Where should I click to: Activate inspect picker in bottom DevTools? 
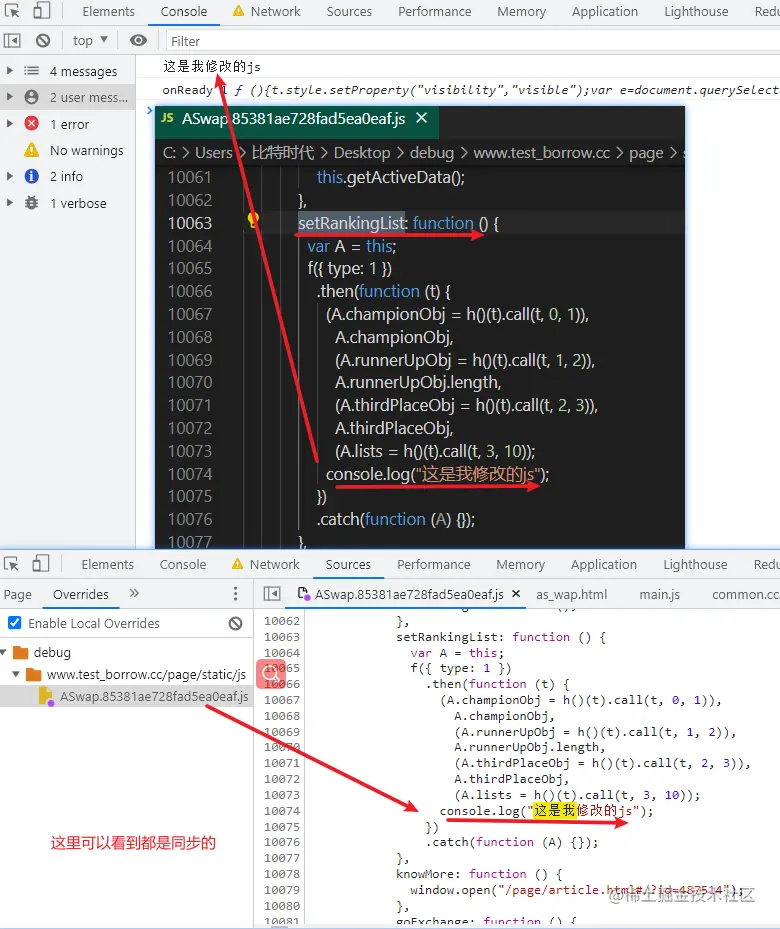pos(12,563)
